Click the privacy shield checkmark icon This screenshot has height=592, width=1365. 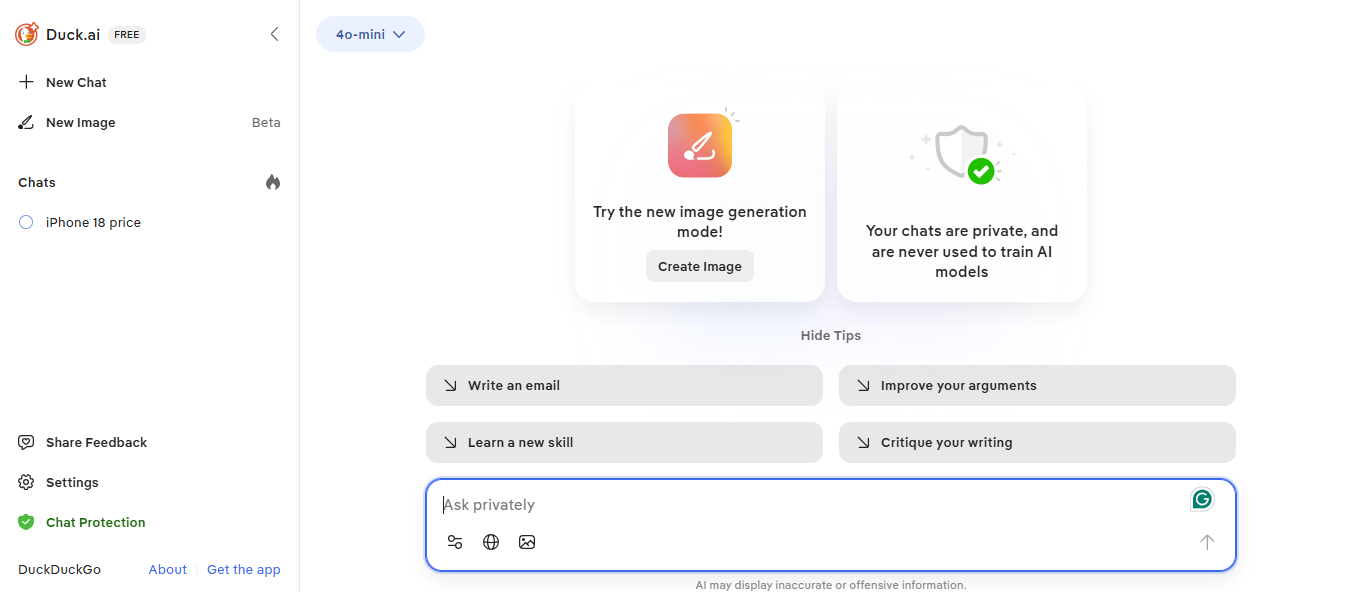coord(964,155)
